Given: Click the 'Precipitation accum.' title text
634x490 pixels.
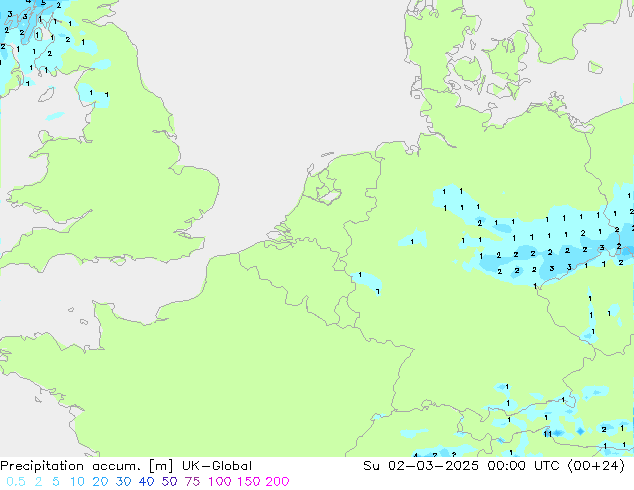Looking at the screenshot, I should pos(70,466).
